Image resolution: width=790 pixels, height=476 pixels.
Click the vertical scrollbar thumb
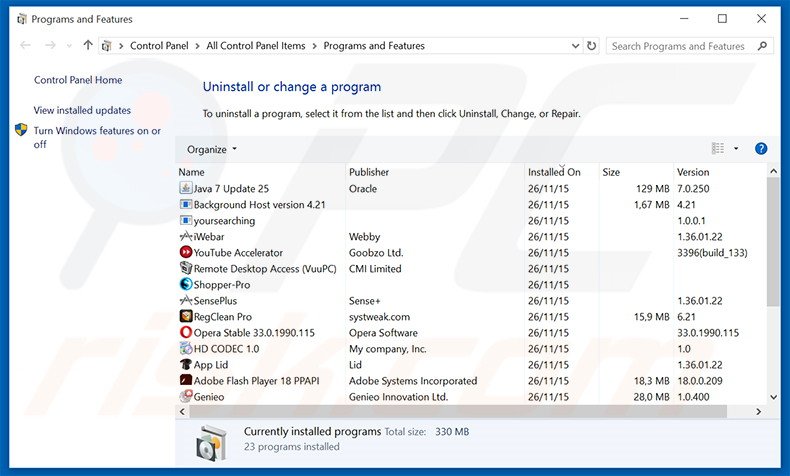pyautogui.click(x=773, y=241)
